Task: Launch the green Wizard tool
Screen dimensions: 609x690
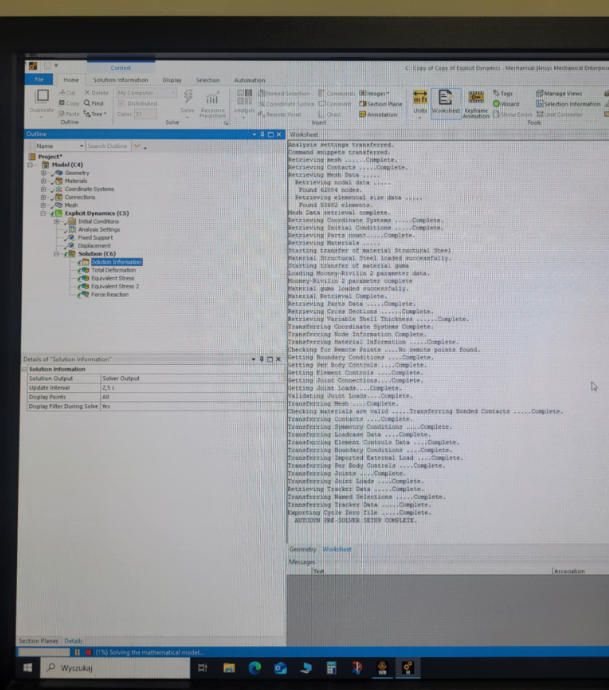Action: pos(506,104)
